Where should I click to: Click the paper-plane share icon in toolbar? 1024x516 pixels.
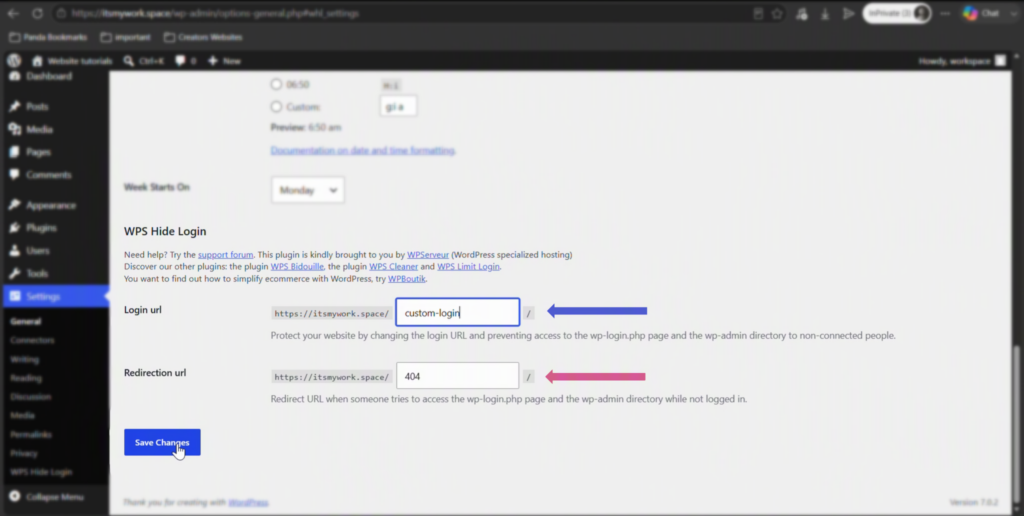(x=848, y=13)
